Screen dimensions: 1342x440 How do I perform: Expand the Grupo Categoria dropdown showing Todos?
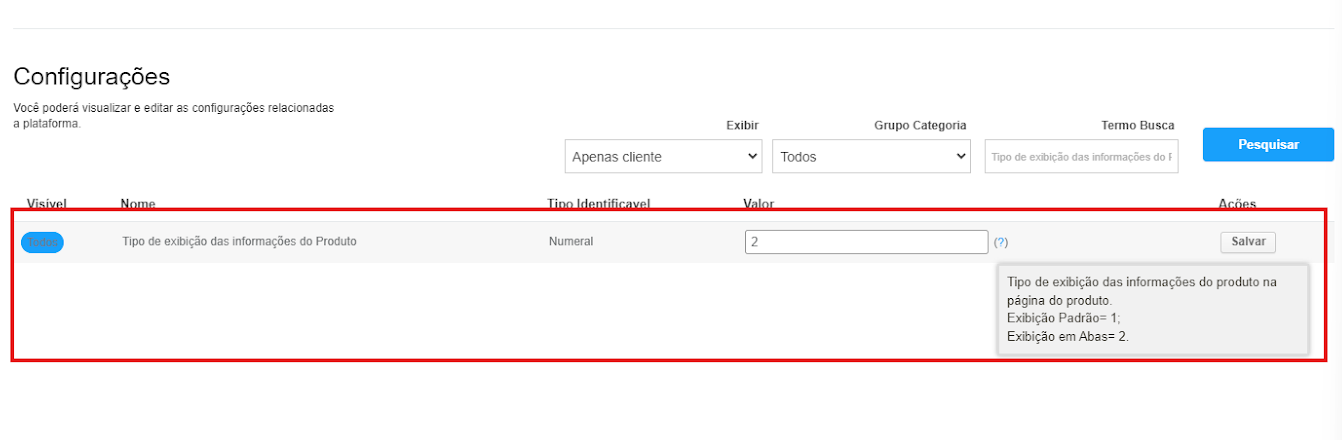tap(871, 156)
